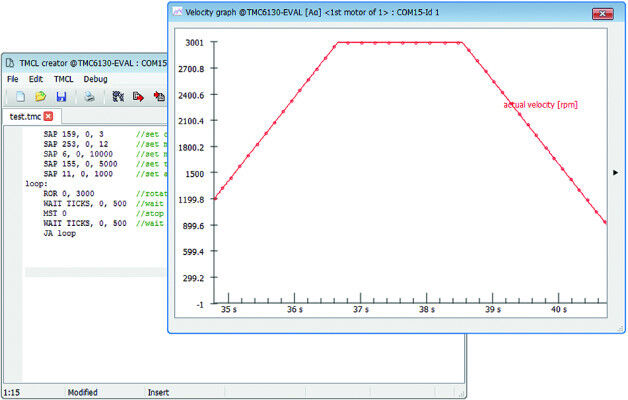Open the Debug menu

(95, 79)
